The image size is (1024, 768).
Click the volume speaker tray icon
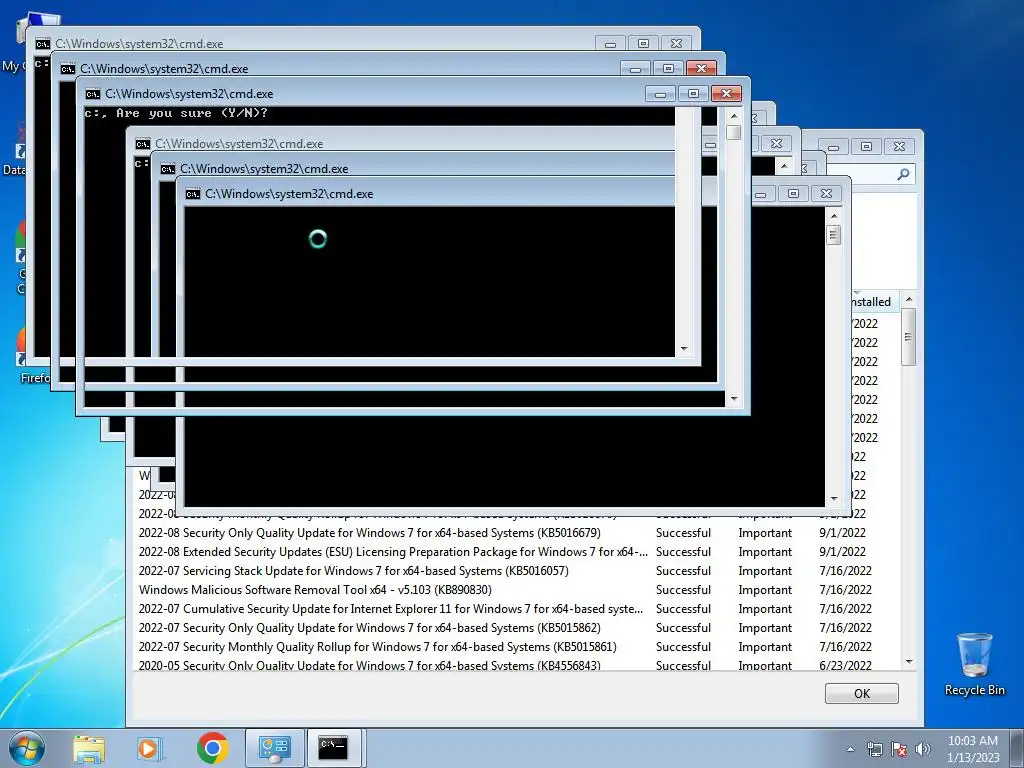[x=923, y=749]
